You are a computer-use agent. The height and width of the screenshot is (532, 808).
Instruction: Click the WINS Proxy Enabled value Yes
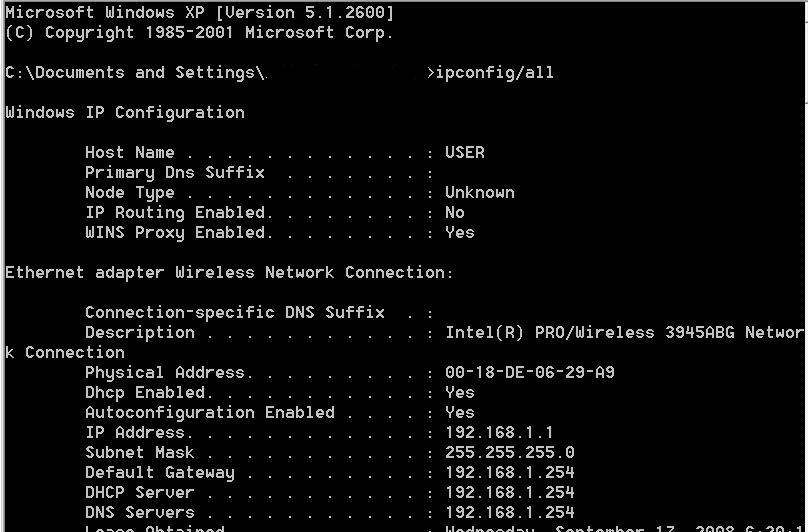pos(460,232)
